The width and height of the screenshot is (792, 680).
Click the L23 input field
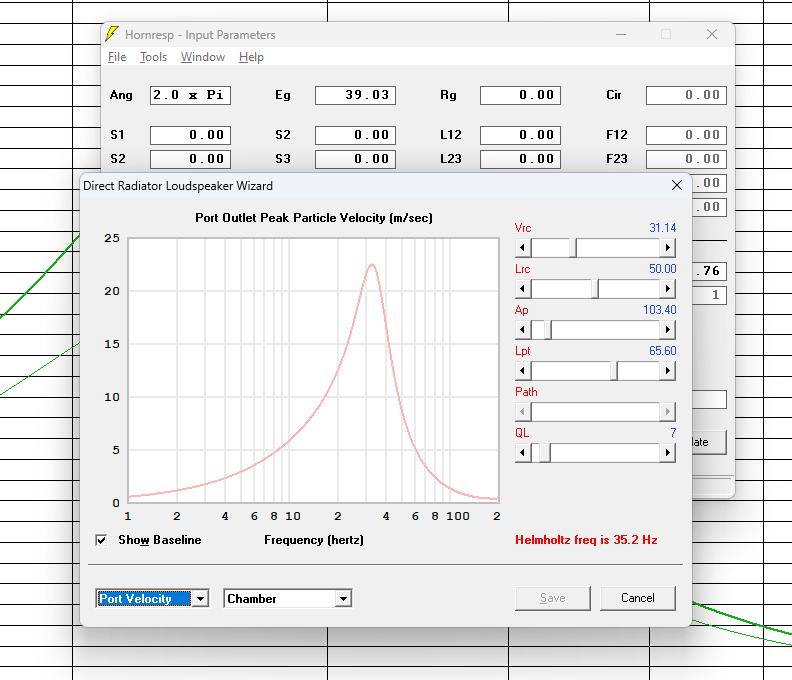coord(520,159)
